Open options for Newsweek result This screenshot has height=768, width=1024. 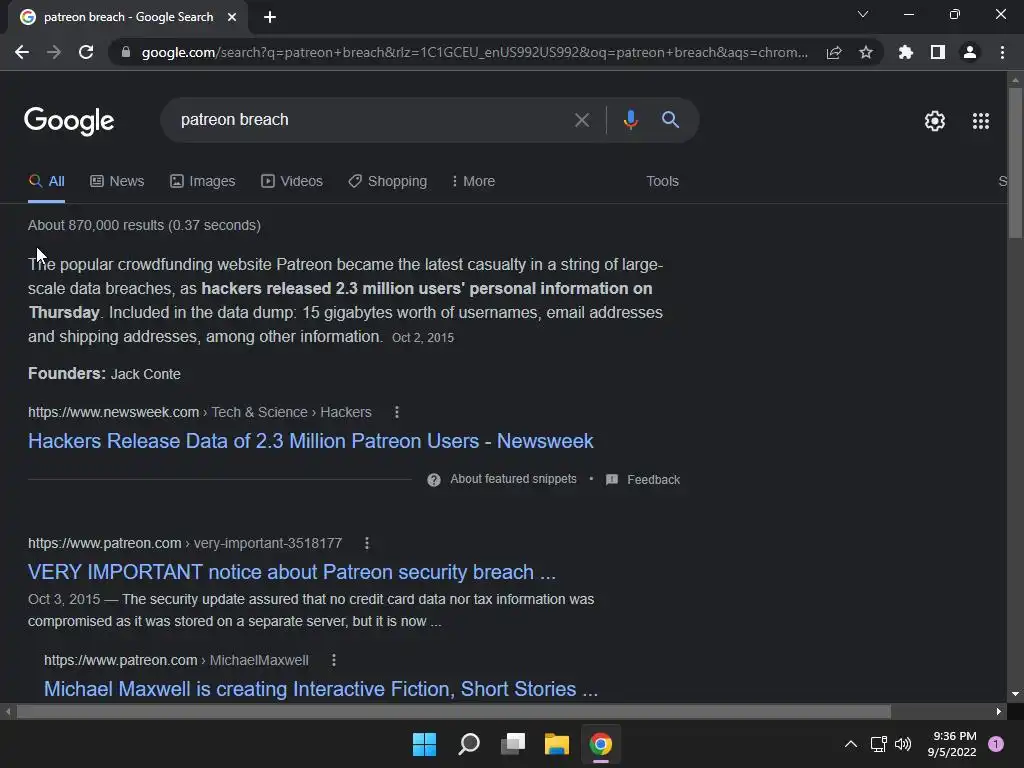pos(396,412)
